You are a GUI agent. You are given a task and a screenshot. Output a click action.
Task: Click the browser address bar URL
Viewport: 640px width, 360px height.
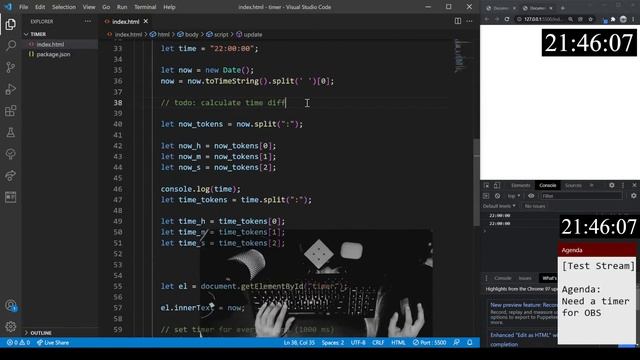(542, 19)
